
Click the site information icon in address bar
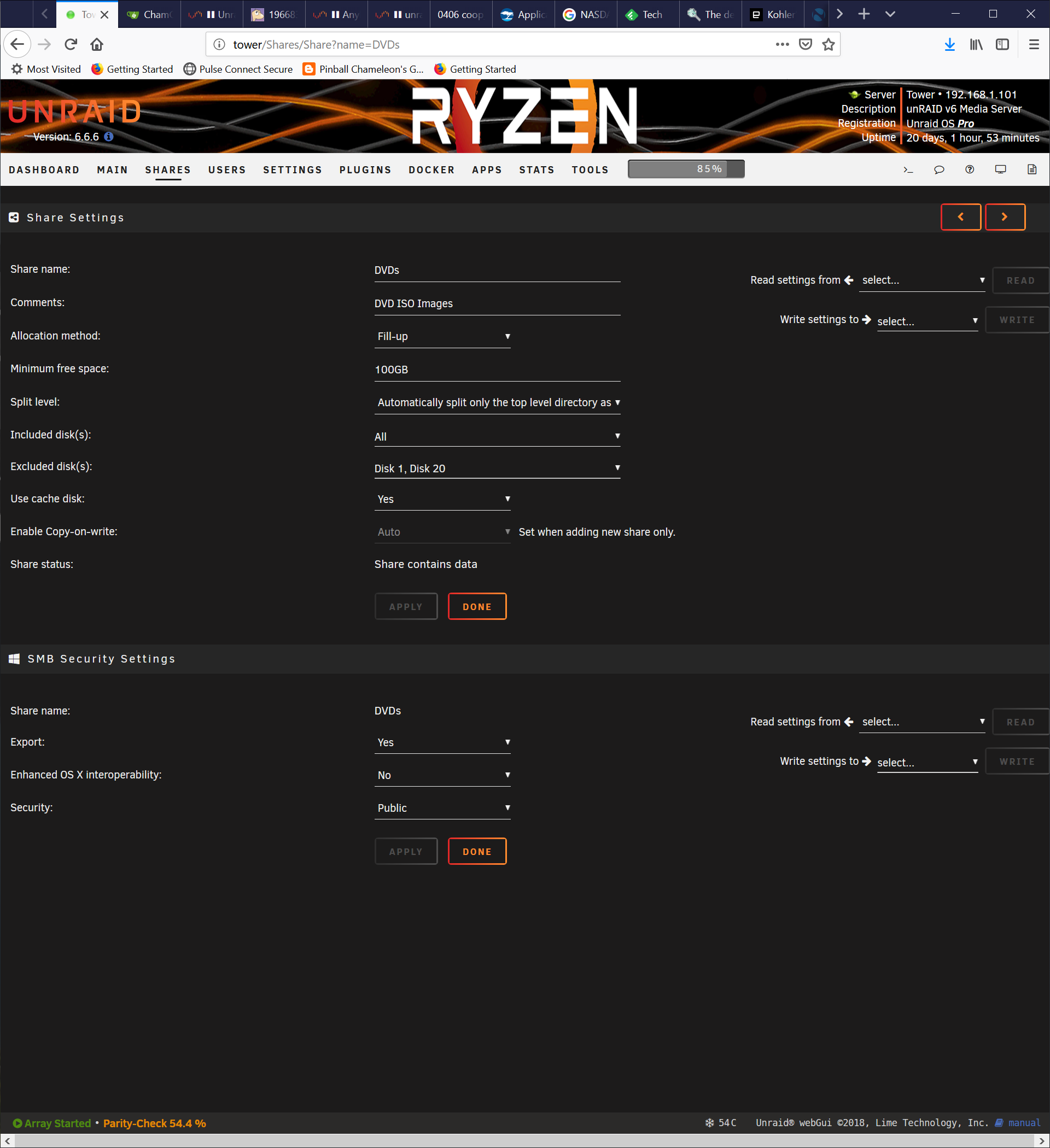tap(219, 44)
